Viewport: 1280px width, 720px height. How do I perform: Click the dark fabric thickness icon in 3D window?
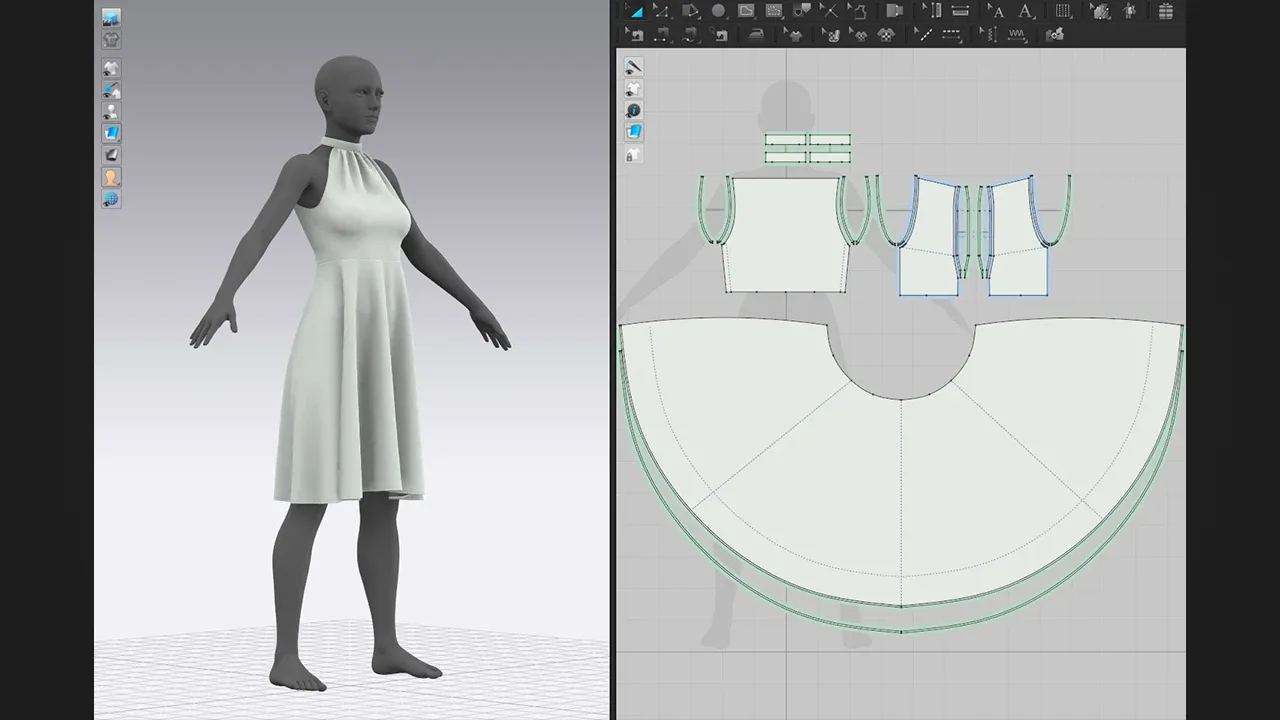[x=111, y=154]
